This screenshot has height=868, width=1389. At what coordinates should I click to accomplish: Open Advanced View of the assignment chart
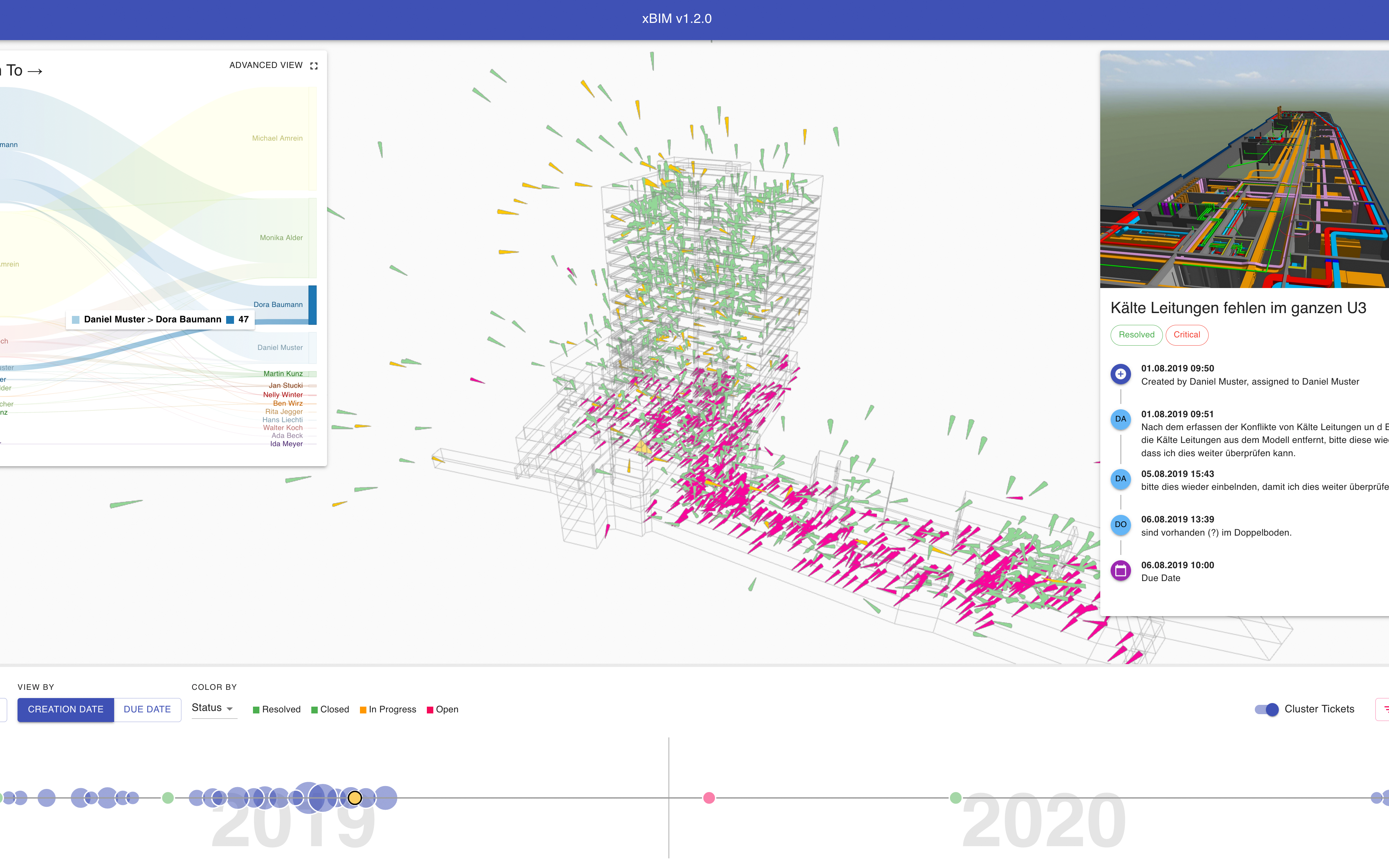tap(266, 65)
